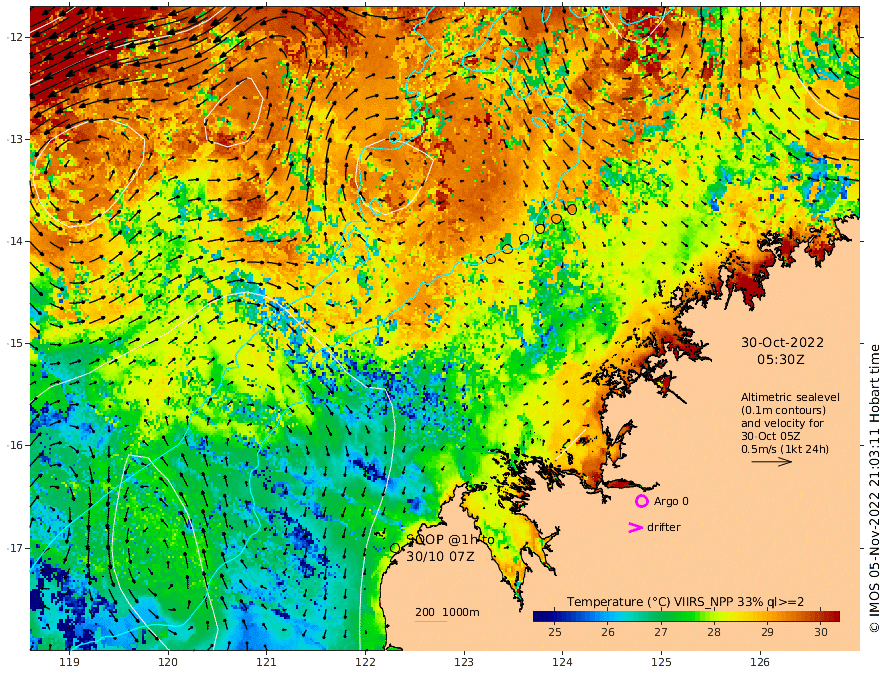The height and width of the screenshot is (680, 880).
Task: Click the 'SOOP @1h to' label
Action: click(451, 539)
